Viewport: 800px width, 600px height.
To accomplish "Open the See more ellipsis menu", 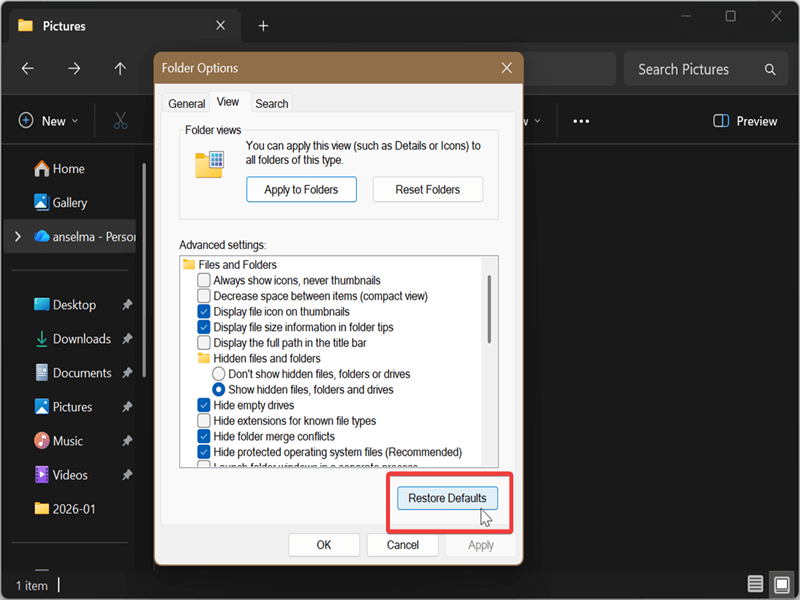I will [581, 121].
